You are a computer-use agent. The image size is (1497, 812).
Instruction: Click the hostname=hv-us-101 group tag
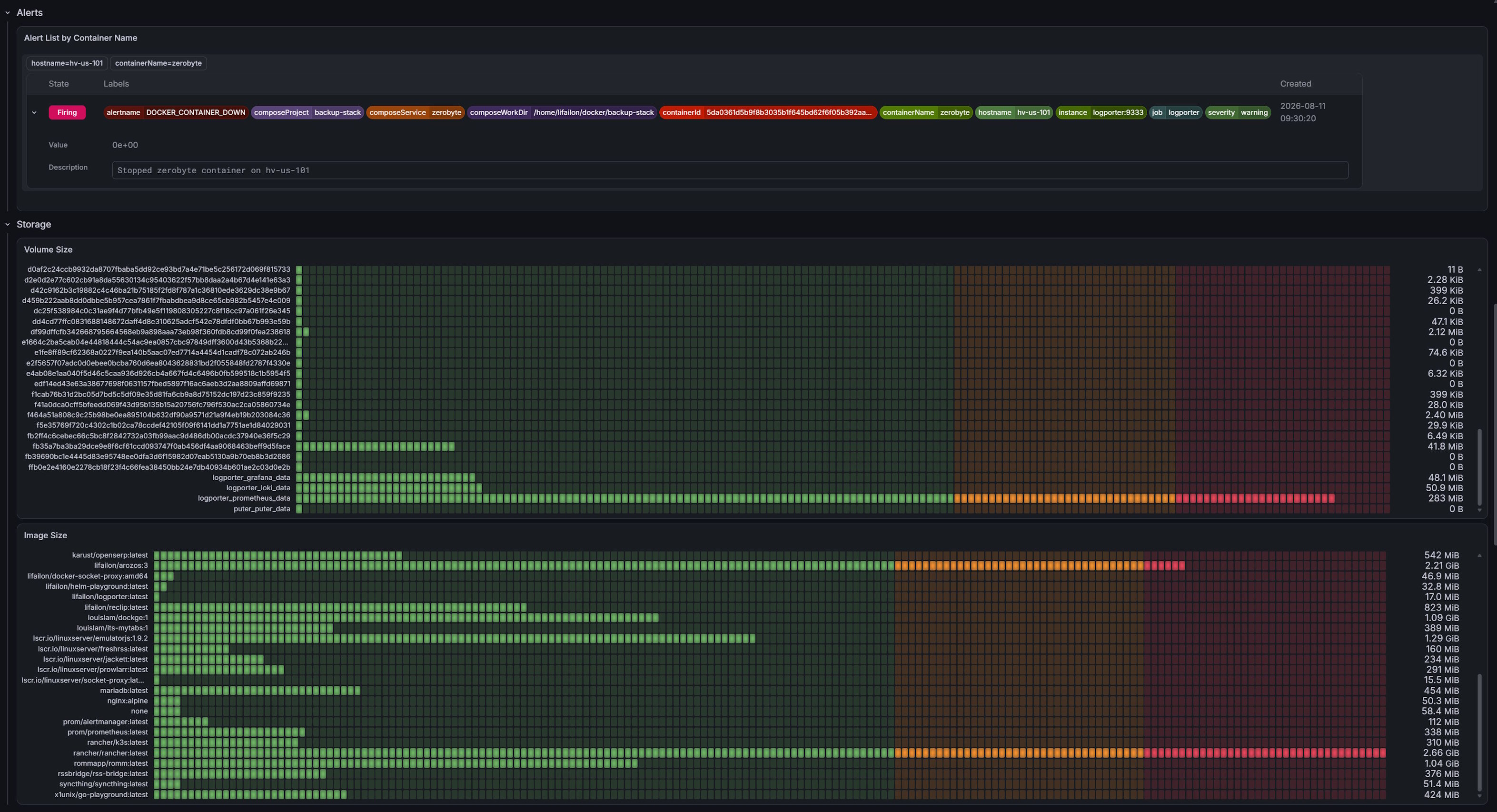pyautogui.click(x=67, y=63)
